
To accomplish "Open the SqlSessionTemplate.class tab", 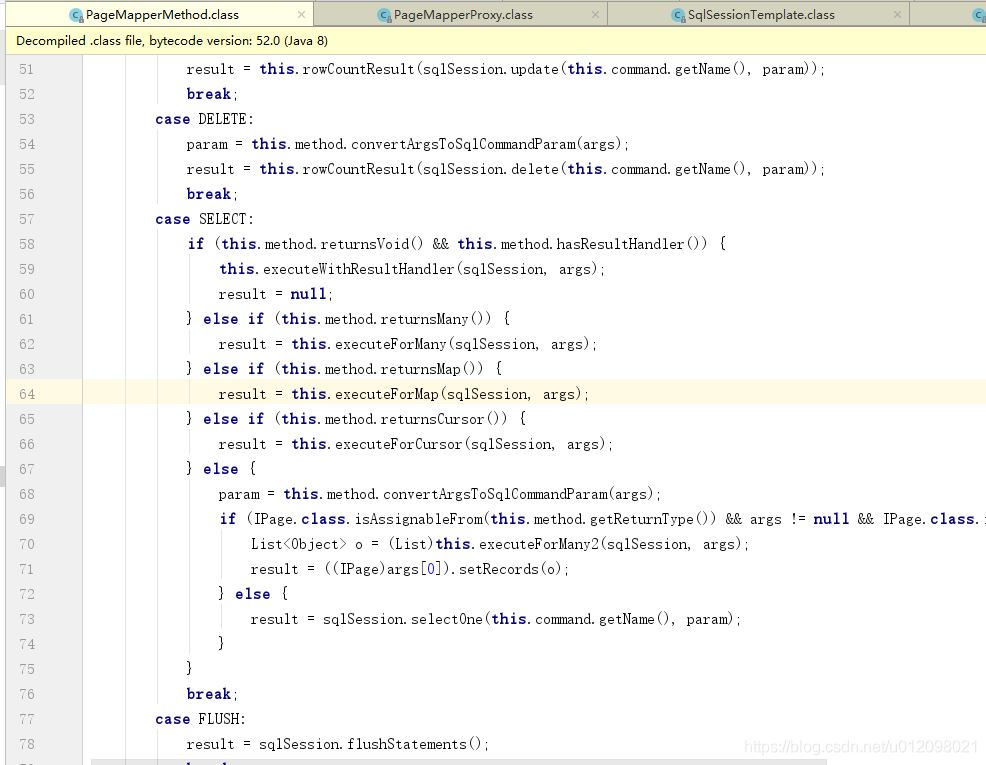I will click(761, 15).
